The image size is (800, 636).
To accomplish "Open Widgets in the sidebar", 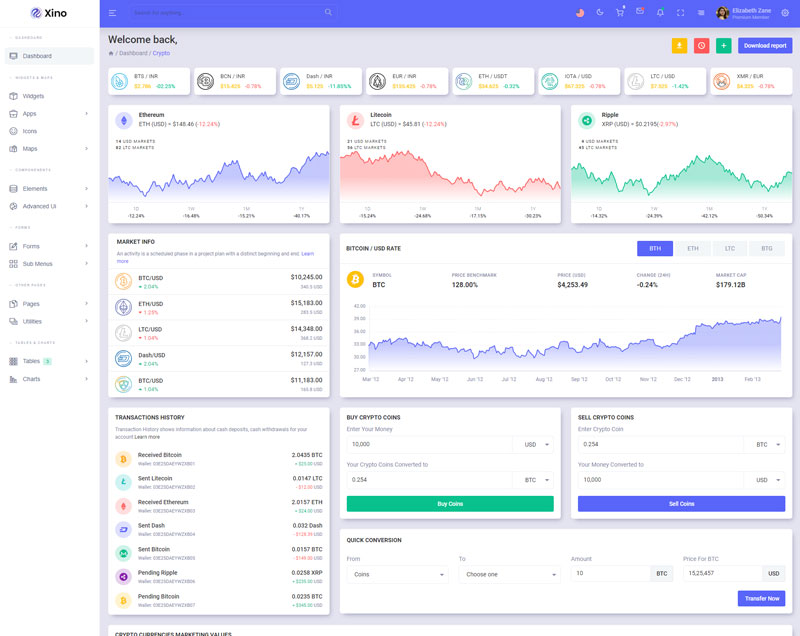I will 33,96.
